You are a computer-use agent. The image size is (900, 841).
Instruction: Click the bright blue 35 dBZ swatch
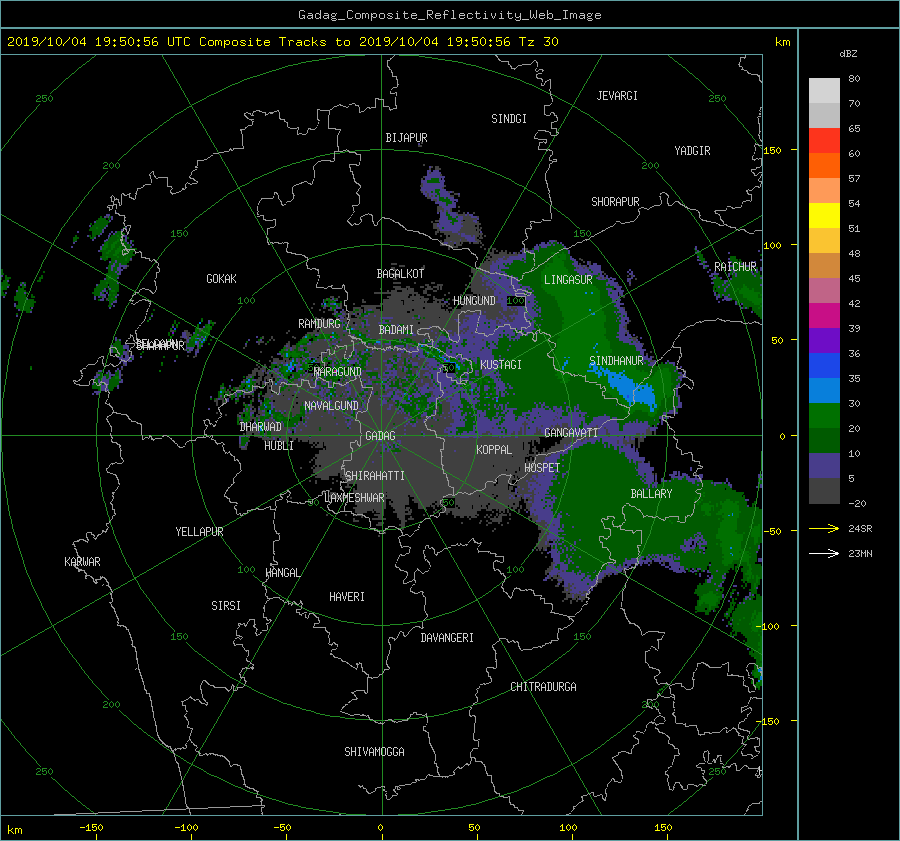coord(824,365)
